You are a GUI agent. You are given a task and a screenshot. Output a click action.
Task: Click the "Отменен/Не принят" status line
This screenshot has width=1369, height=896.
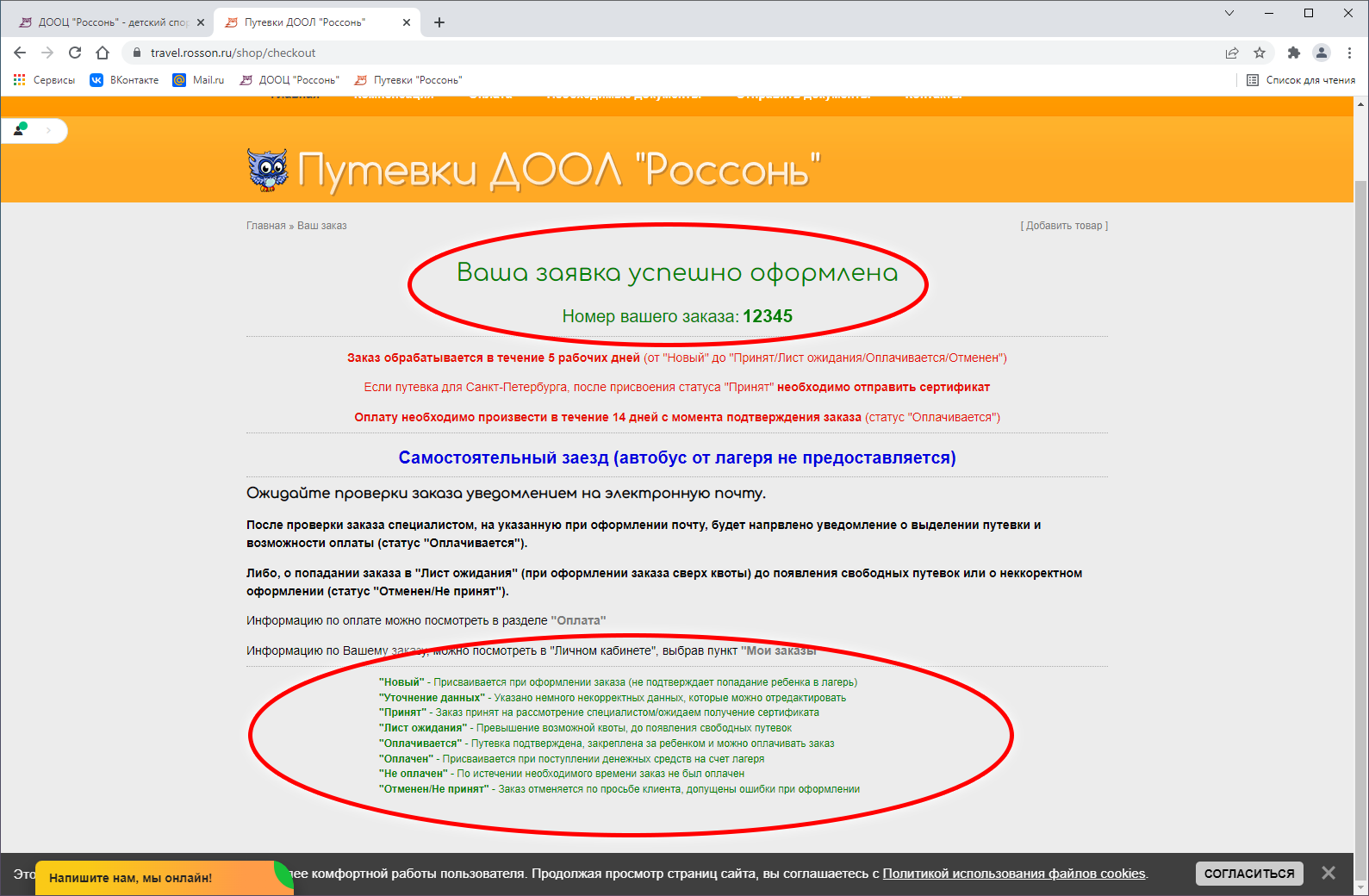(619, 789)
